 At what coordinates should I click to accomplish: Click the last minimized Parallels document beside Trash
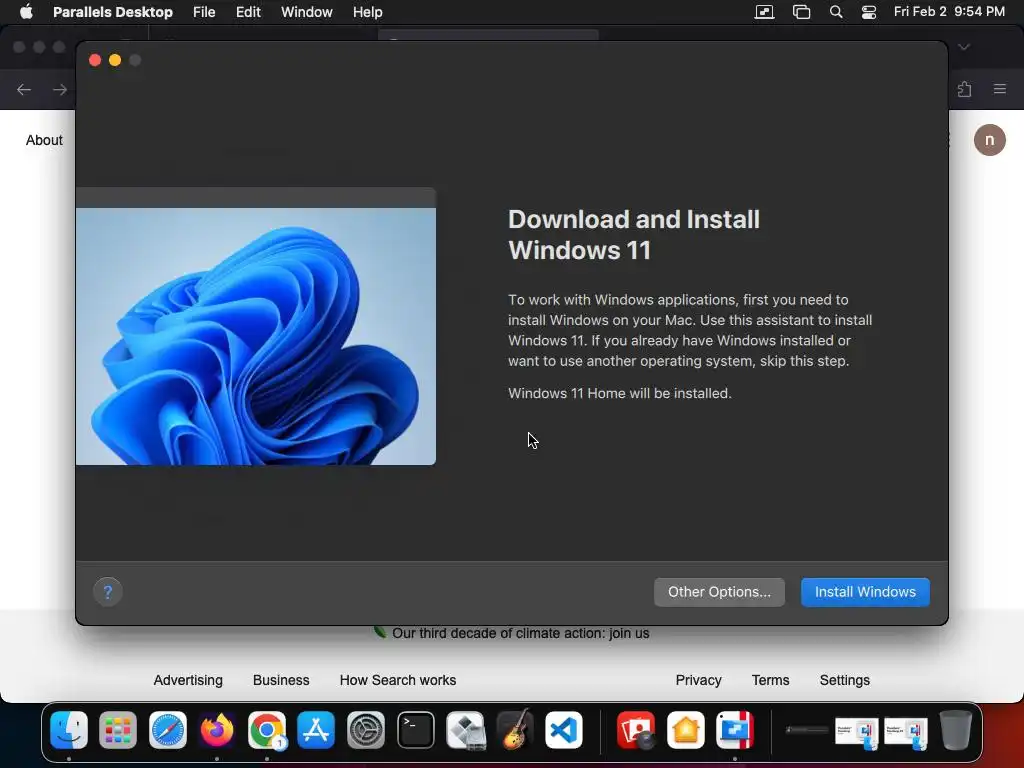pos(906,732)
